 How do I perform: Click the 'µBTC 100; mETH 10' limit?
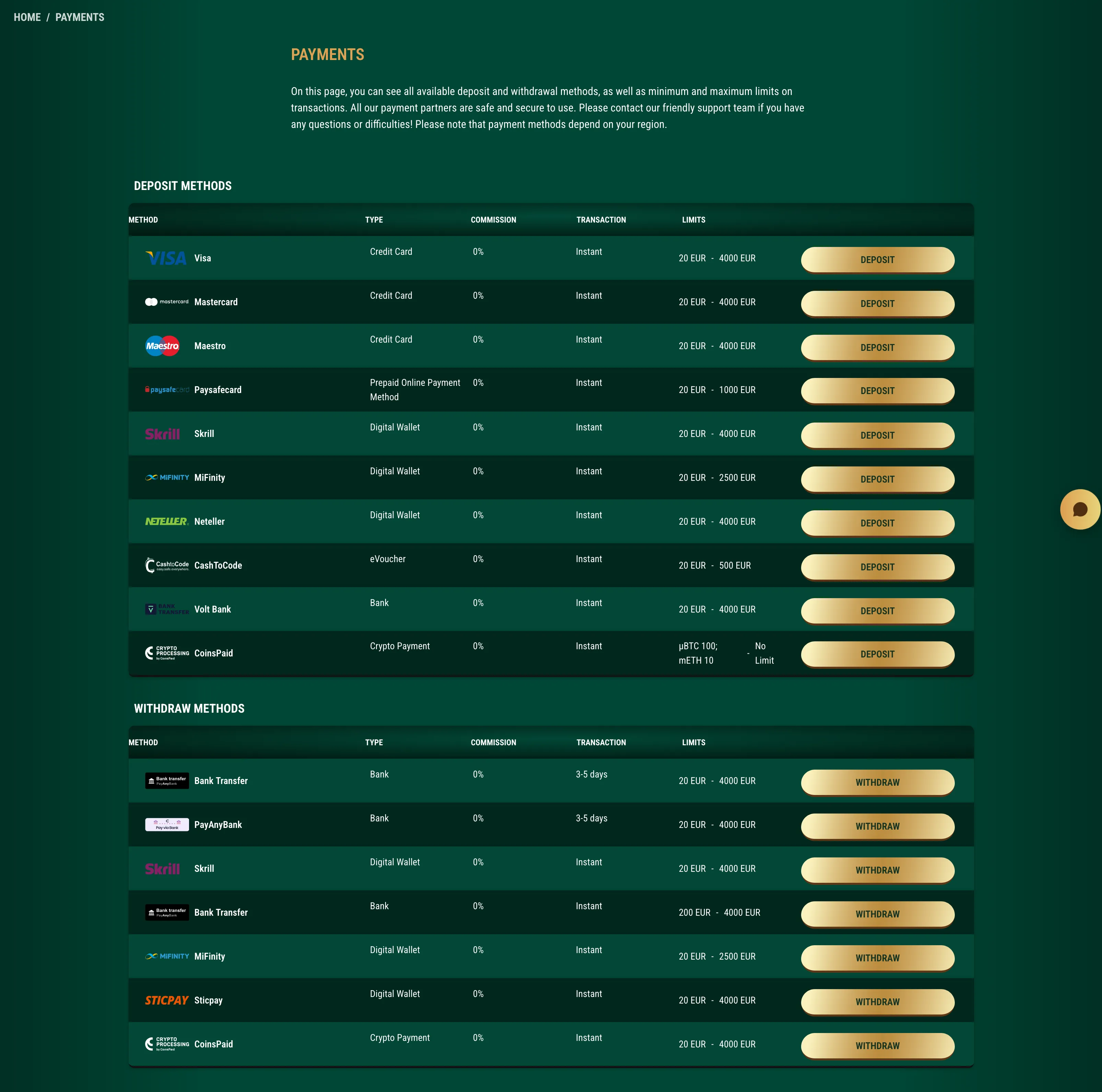click(698, 653)
